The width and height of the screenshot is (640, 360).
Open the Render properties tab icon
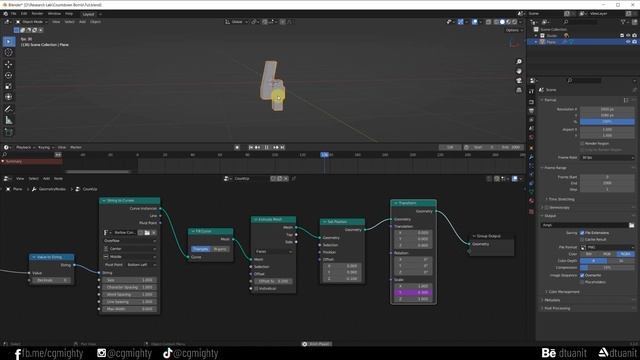coord(531,102)
